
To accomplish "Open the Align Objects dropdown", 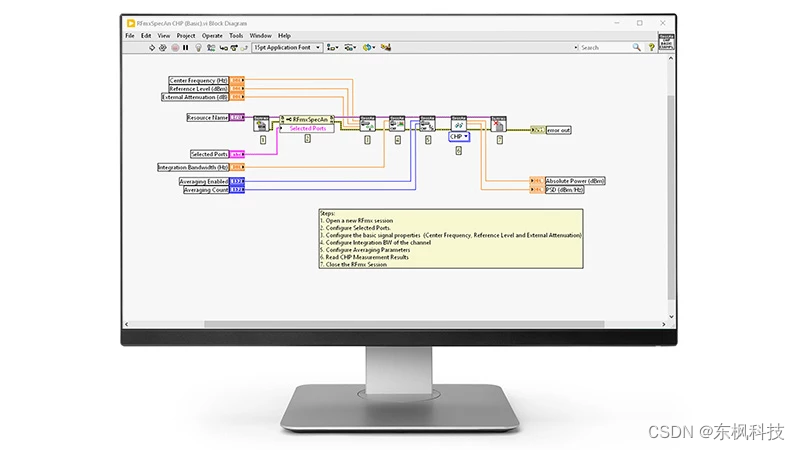I will [x=333, y=47].
